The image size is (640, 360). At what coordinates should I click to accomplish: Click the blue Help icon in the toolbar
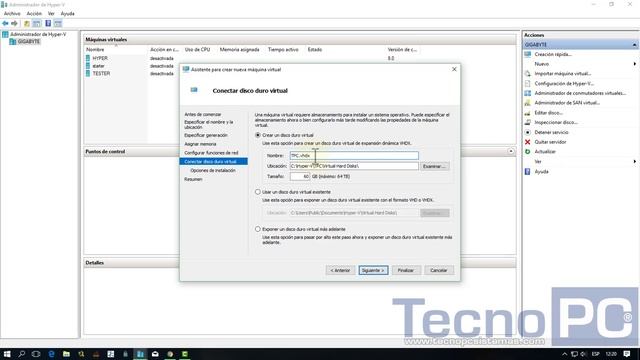pos(48,23)
